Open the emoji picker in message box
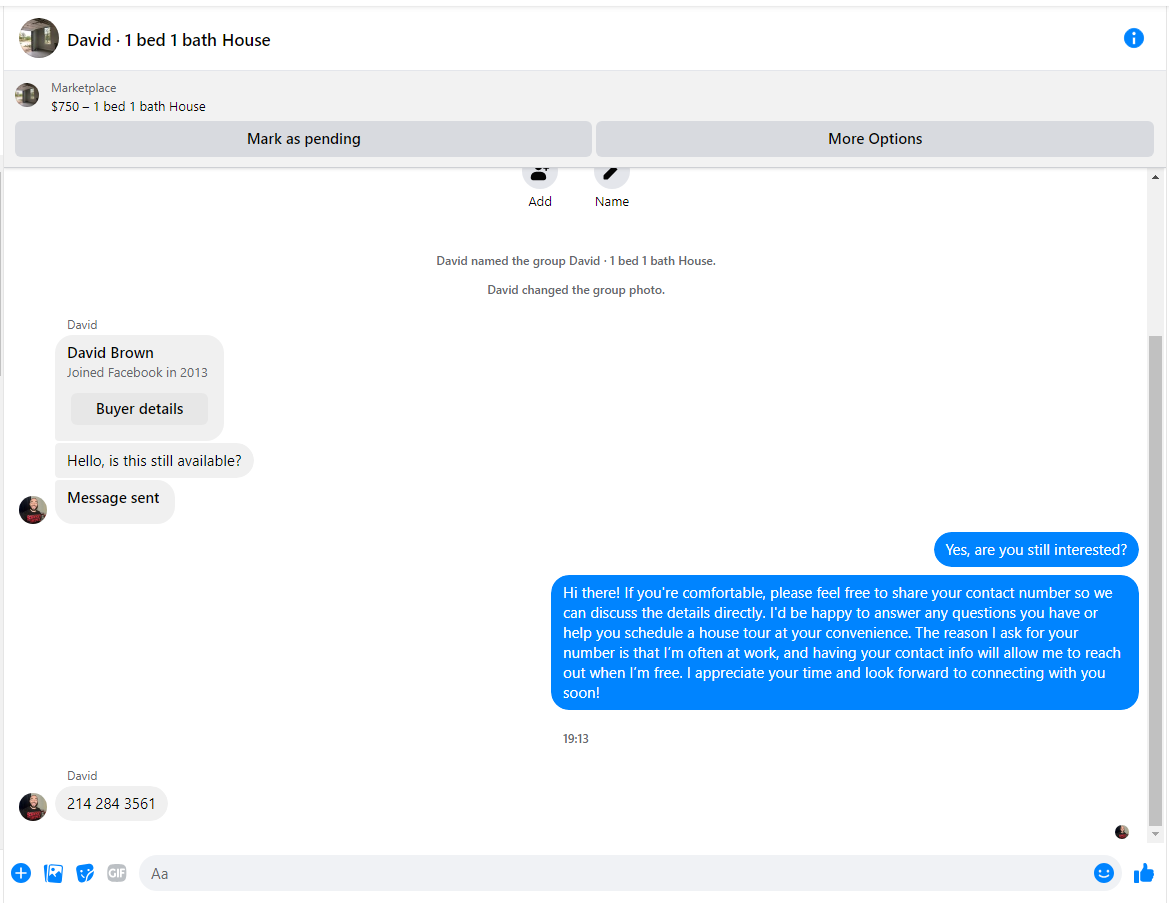 coord(1103,873)
